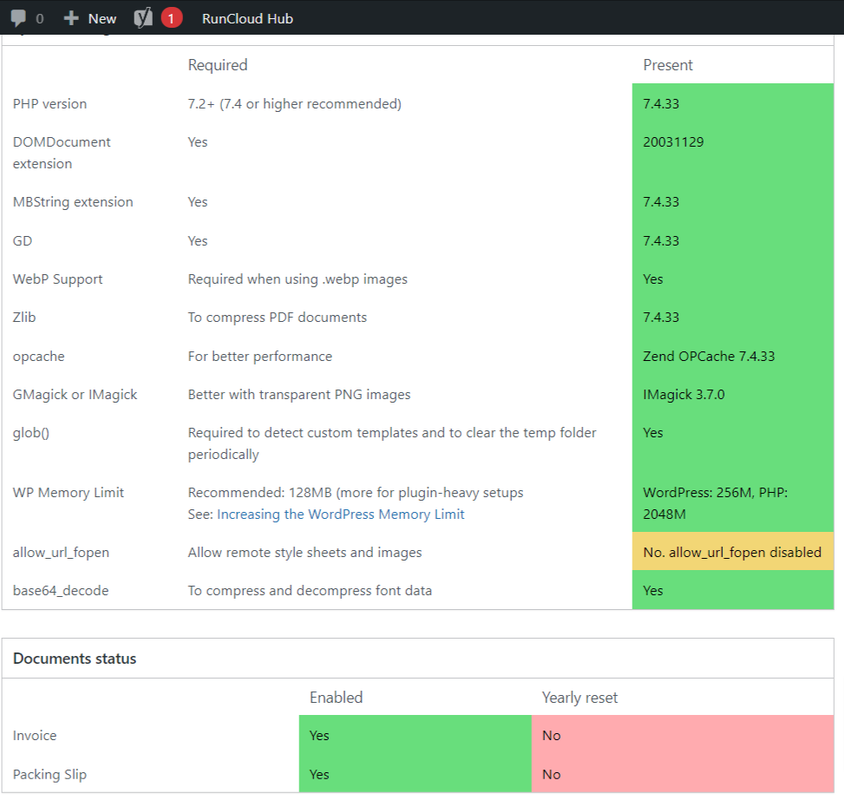Select the MBString extension label
The image size is (844, 800).
point(73,202)
